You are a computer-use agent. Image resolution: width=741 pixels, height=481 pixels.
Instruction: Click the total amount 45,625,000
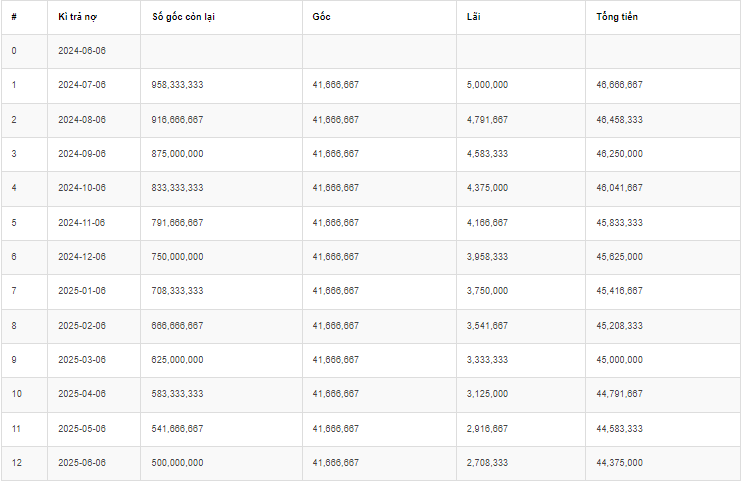(619, 257)
